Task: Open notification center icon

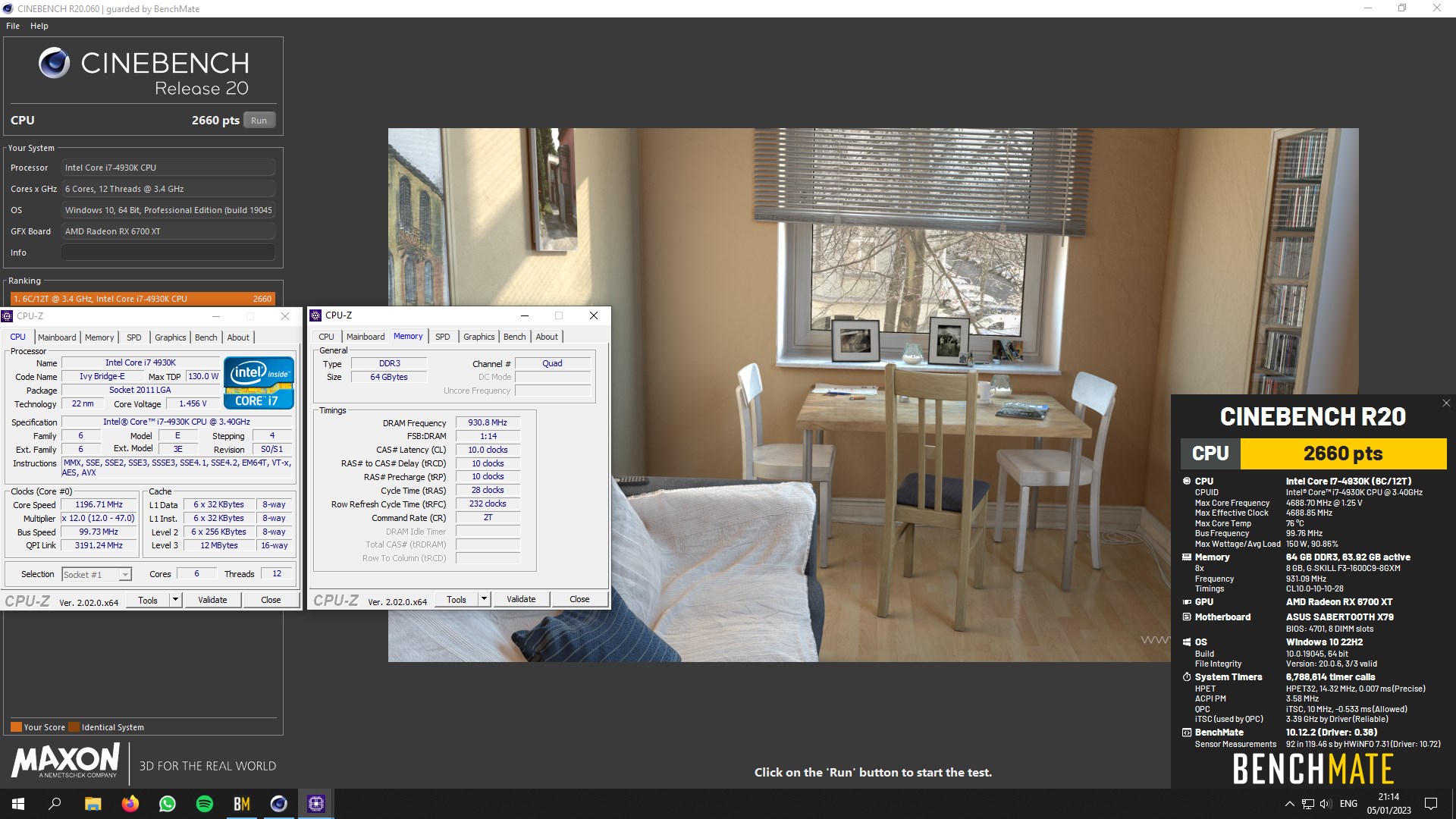Action: point(1431,804)
